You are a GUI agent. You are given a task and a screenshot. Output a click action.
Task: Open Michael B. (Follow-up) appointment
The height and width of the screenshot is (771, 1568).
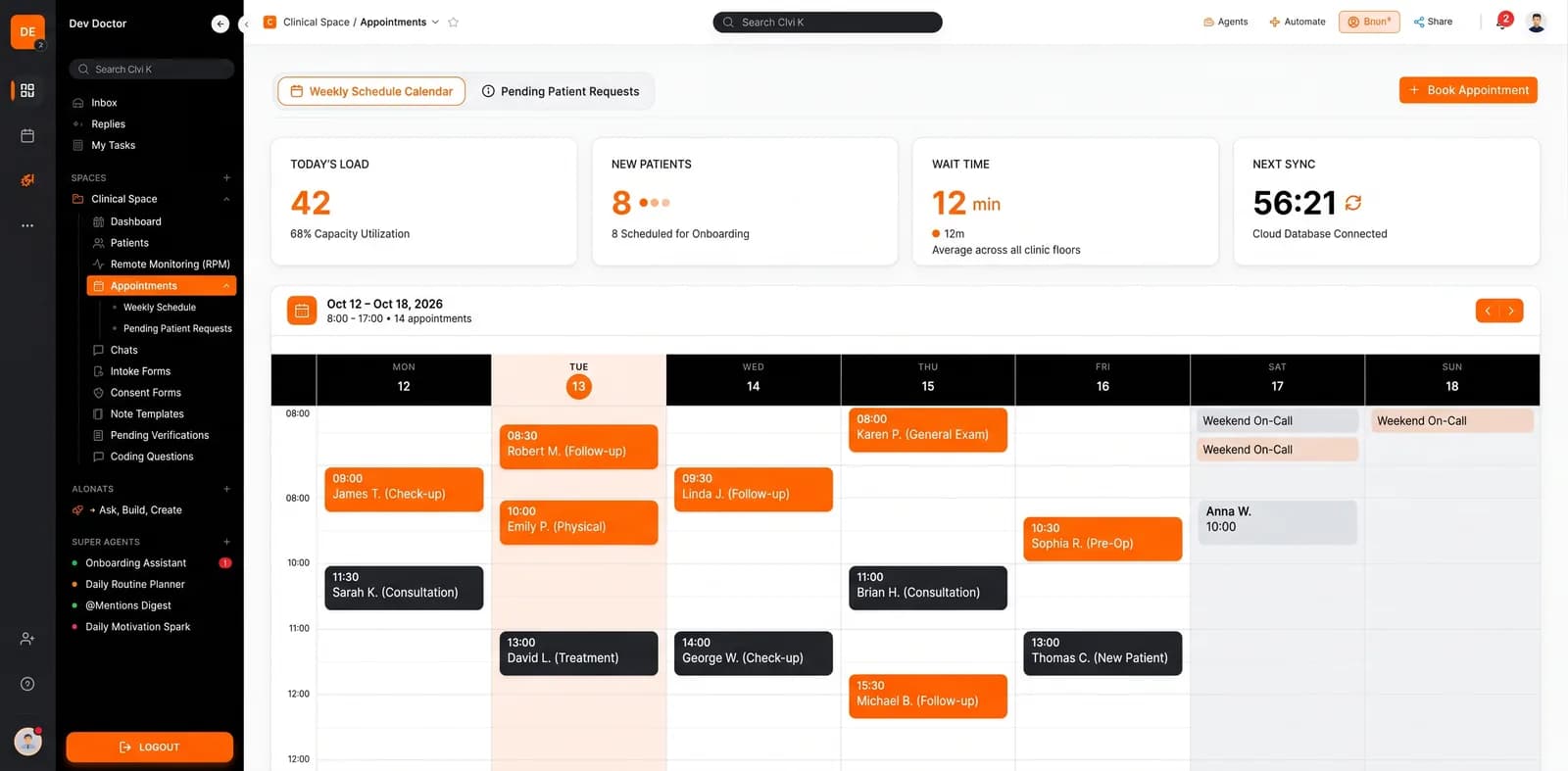coord(928,697)
